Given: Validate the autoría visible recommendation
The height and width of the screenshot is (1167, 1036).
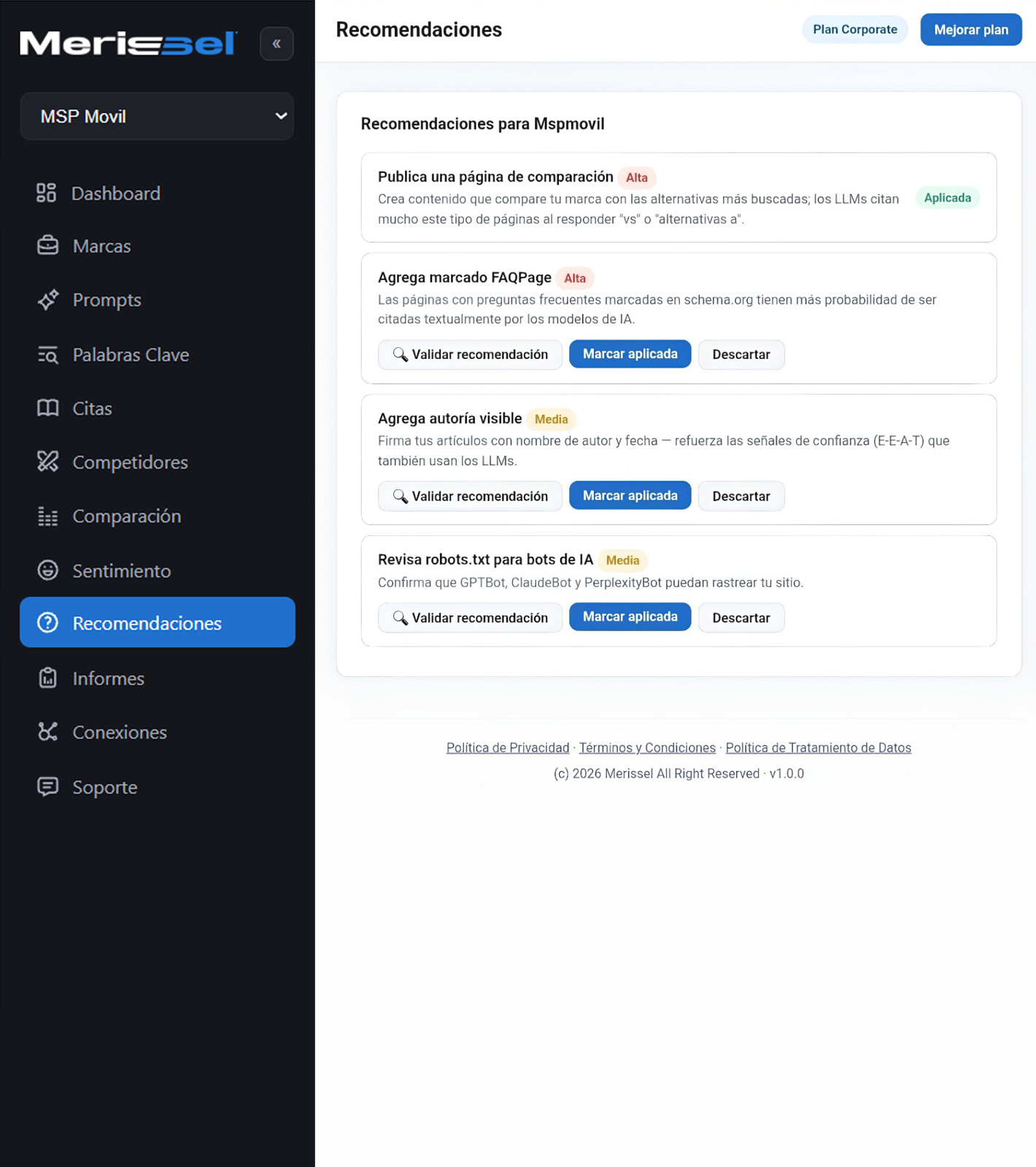Looking at the screenshot, I should [x=470, y=496].
